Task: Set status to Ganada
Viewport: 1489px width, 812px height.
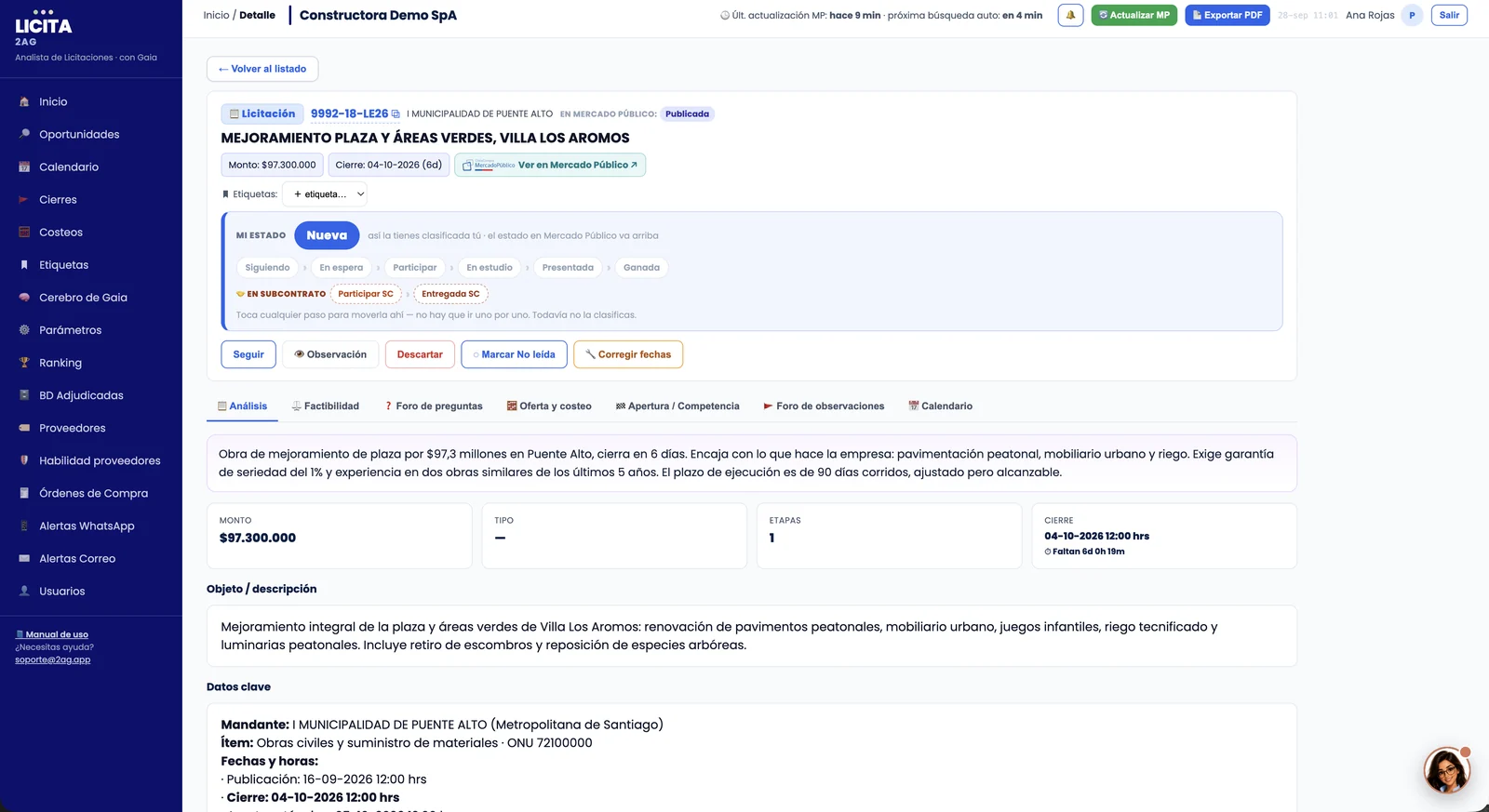Action: pos(641,268)
